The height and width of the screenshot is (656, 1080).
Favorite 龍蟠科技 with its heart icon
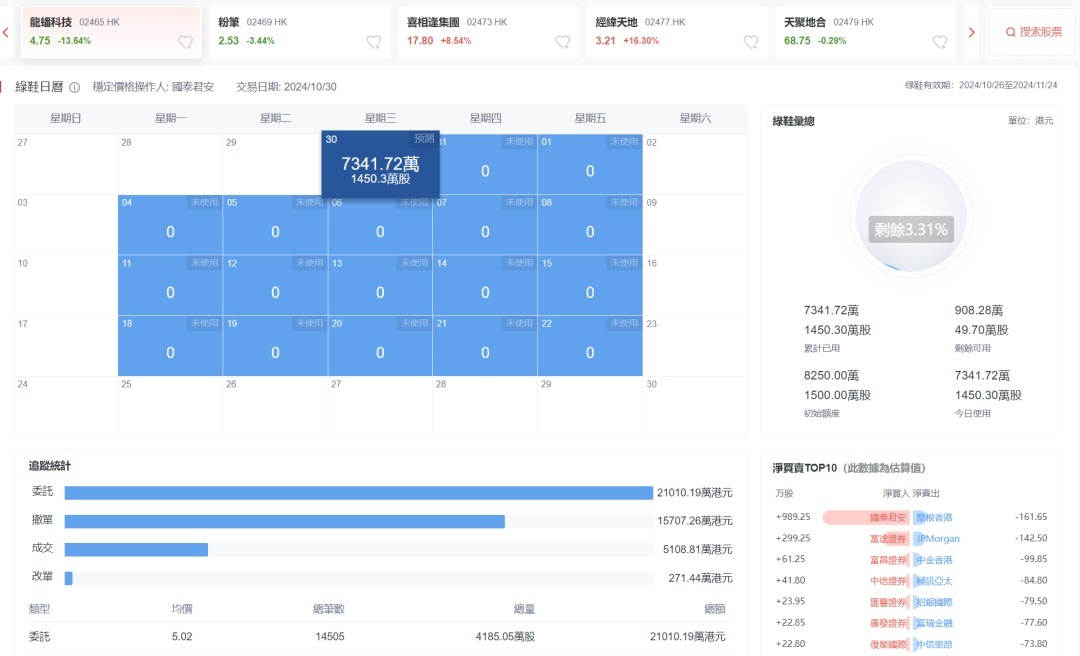pyautogui.click(x=185, y=42)
